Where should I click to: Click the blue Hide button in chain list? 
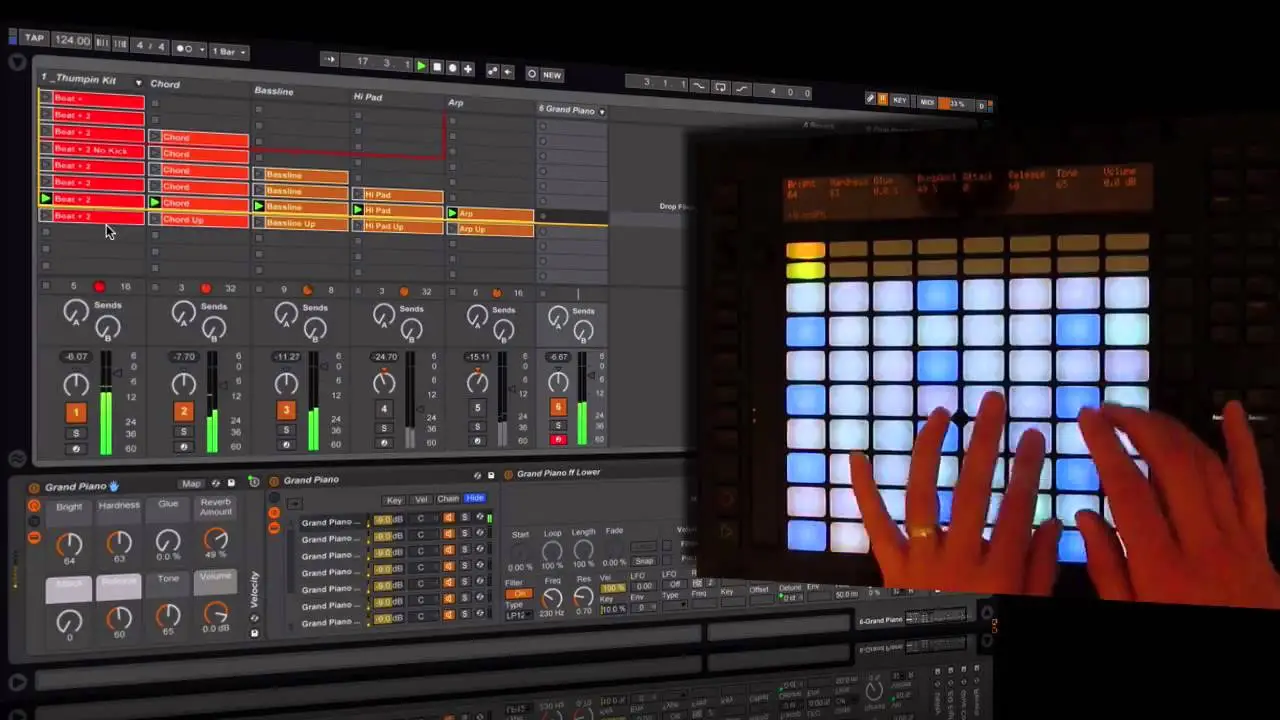(475, 497)
